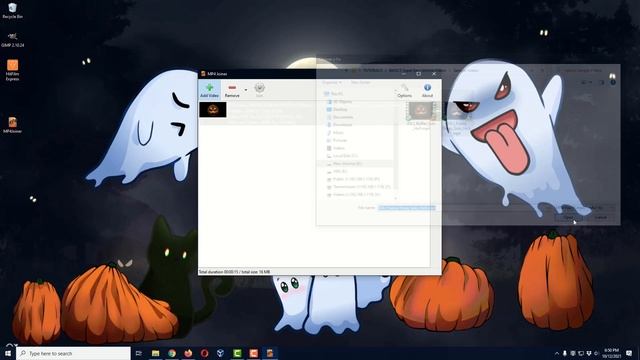Click the Type here to search box
The image size is (640, 360).
[73, 353]
